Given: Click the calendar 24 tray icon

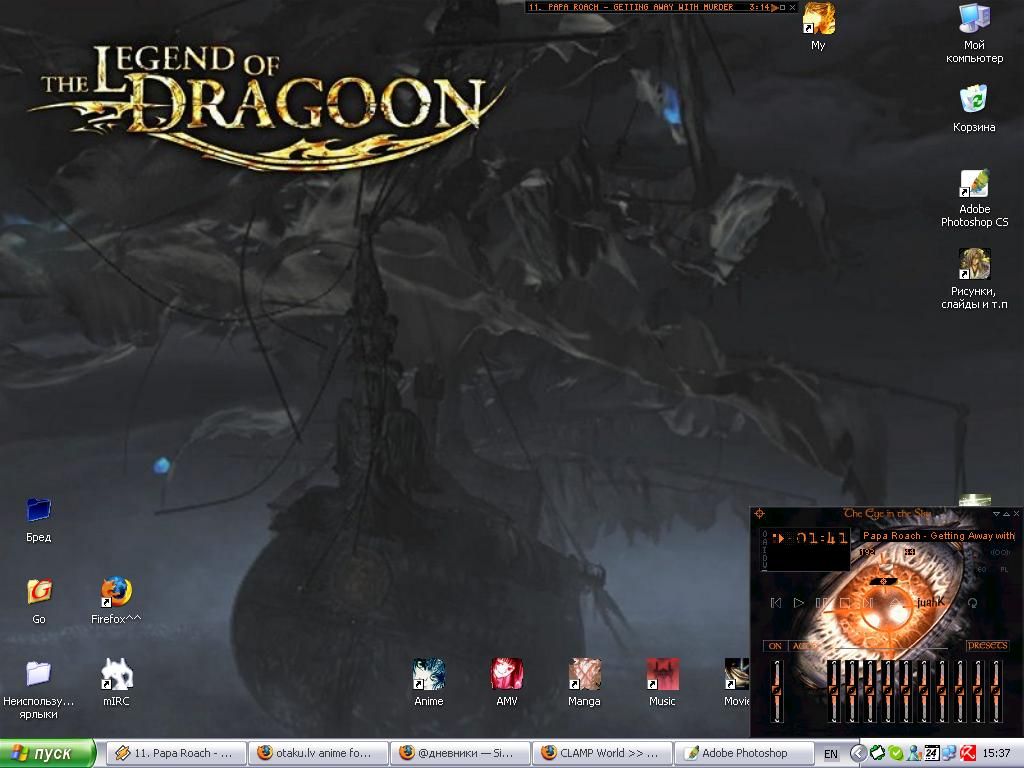Looking at the screenshot, I should tap(932, 753).
